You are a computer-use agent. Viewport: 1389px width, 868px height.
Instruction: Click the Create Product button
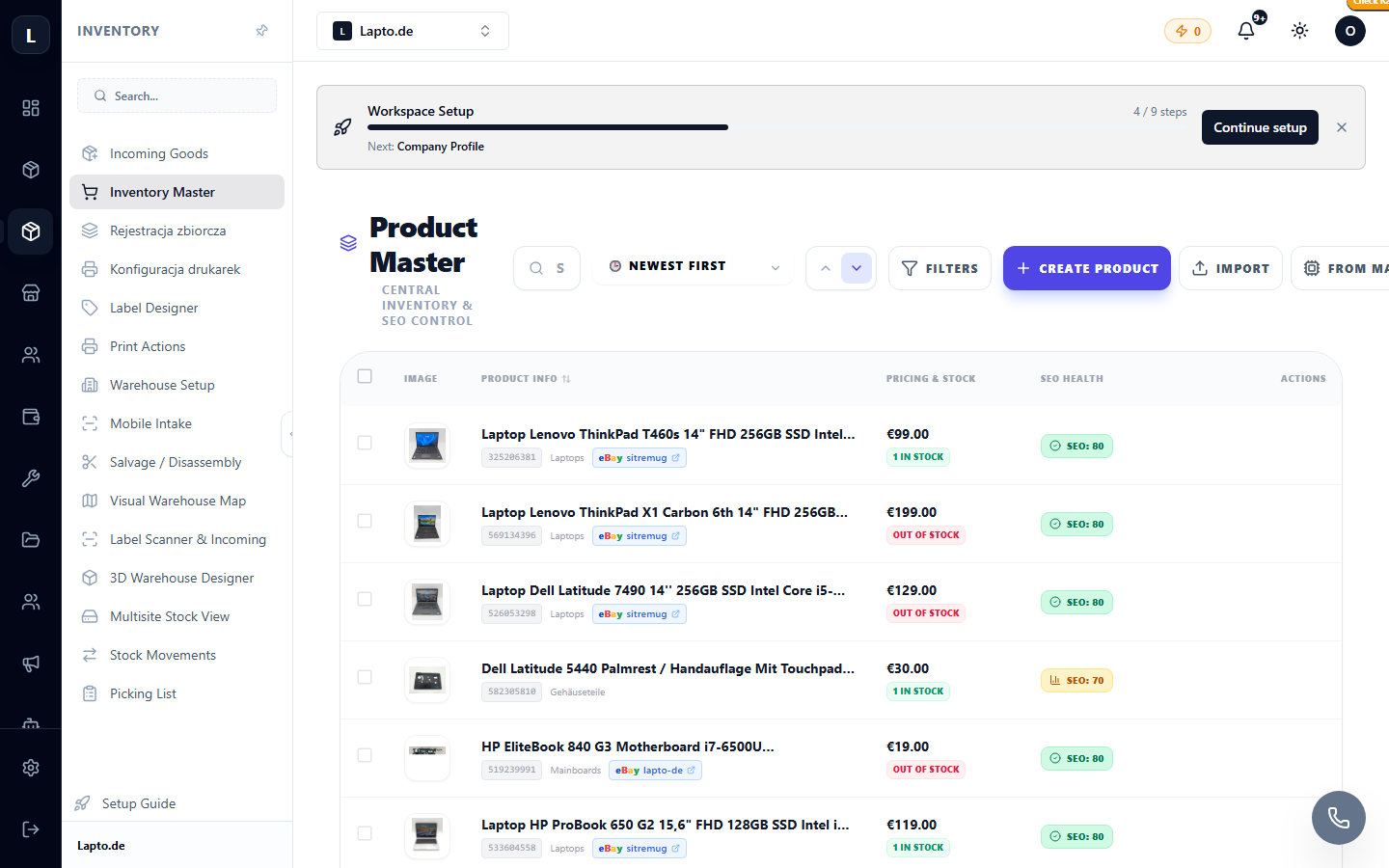click(1087, 268)
